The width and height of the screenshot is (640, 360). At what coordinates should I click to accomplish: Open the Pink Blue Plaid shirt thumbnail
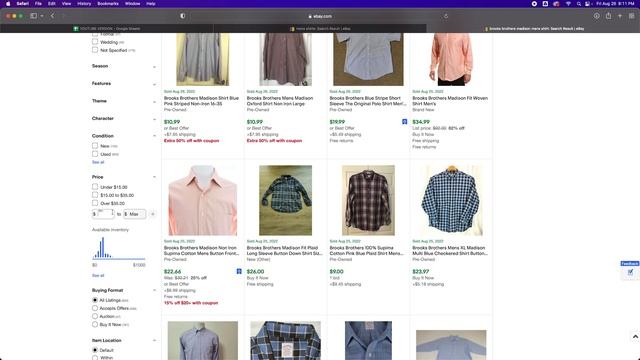(368, 200)
